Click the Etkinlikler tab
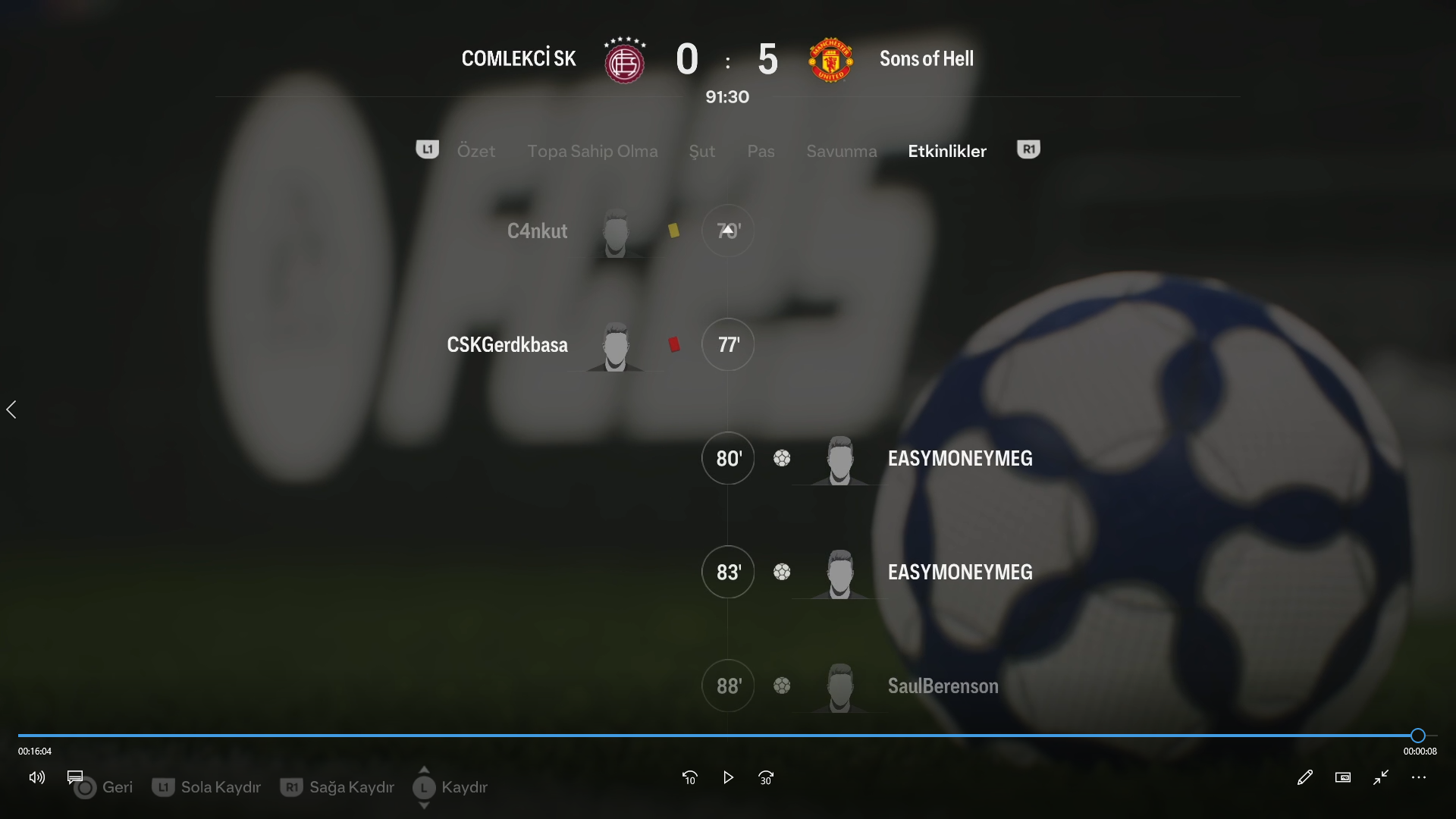The height and width of the screenshot is (819, 1456). 947,151
